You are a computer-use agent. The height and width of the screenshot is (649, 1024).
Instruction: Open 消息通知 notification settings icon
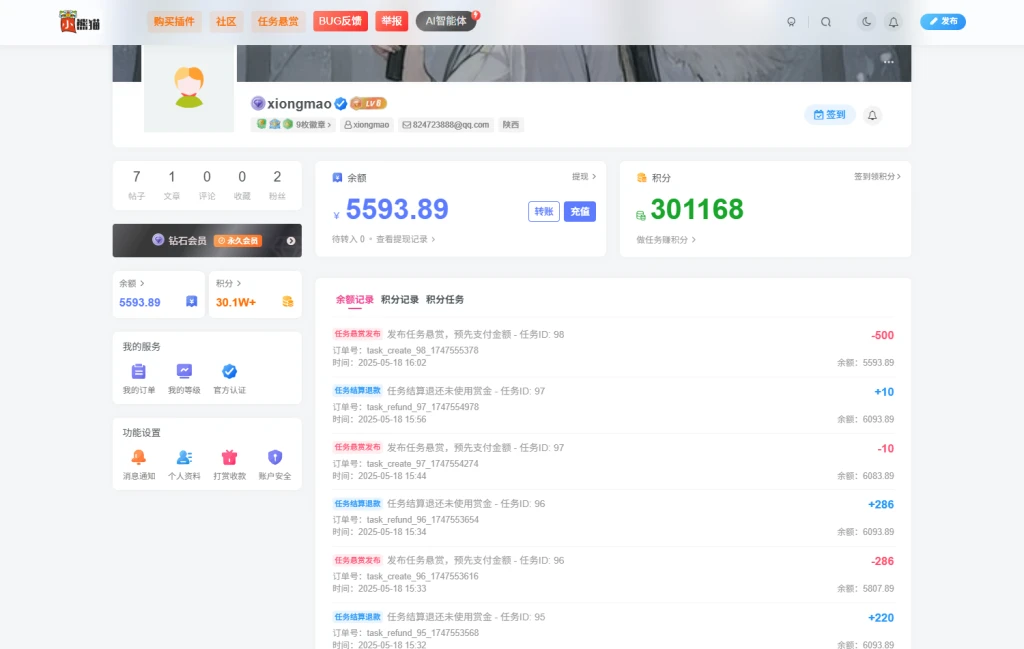139,458
